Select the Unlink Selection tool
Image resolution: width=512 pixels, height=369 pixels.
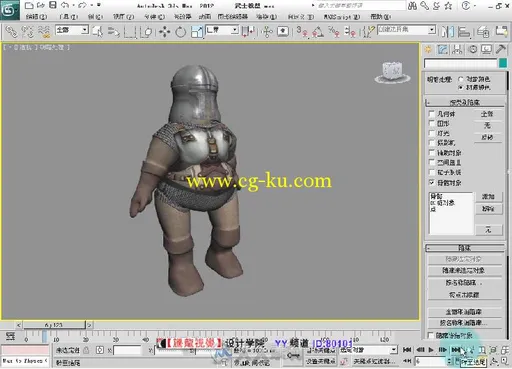click(x=27, y=32)
